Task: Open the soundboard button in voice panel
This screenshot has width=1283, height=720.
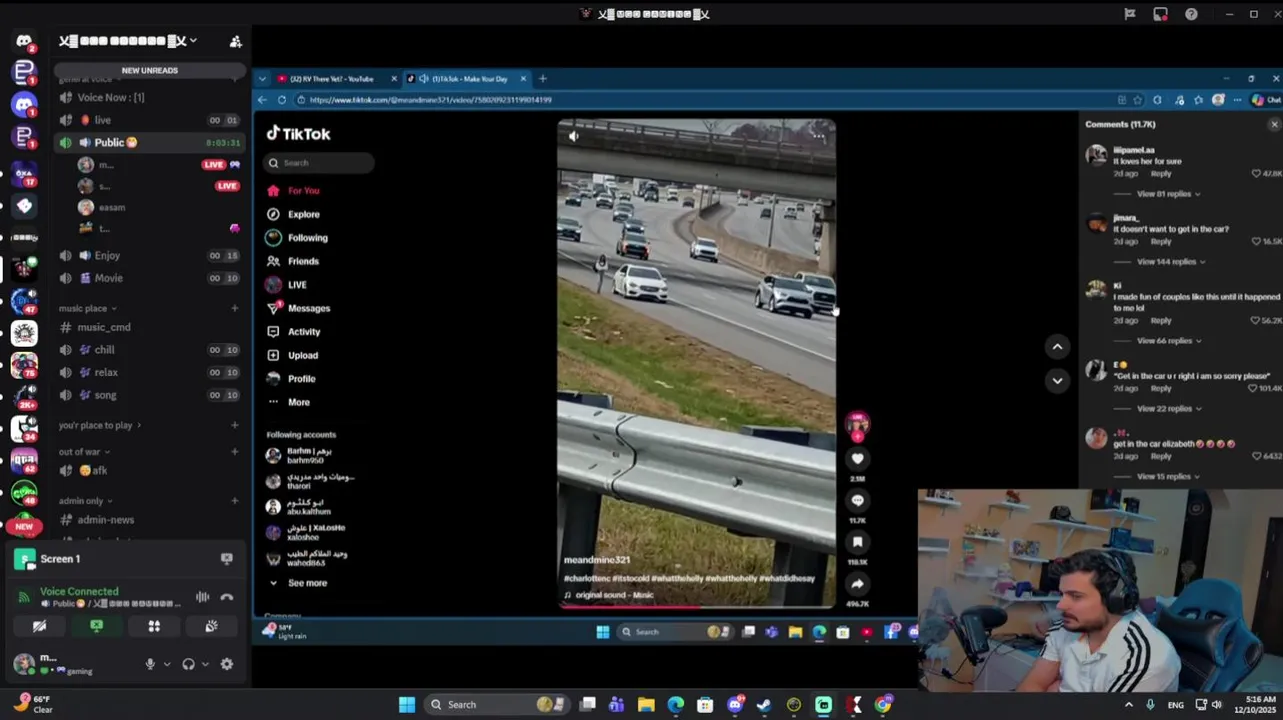Action: click(211, 626)
